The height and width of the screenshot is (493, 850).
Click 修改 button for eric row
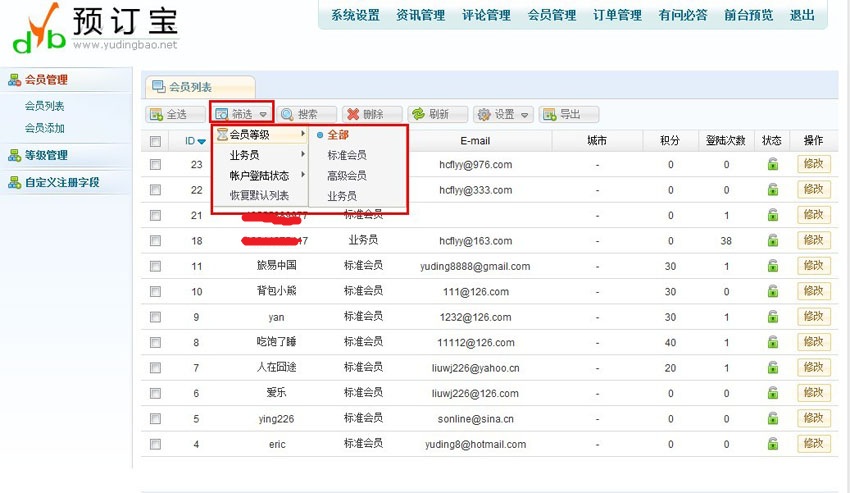[x=814, y=444]
